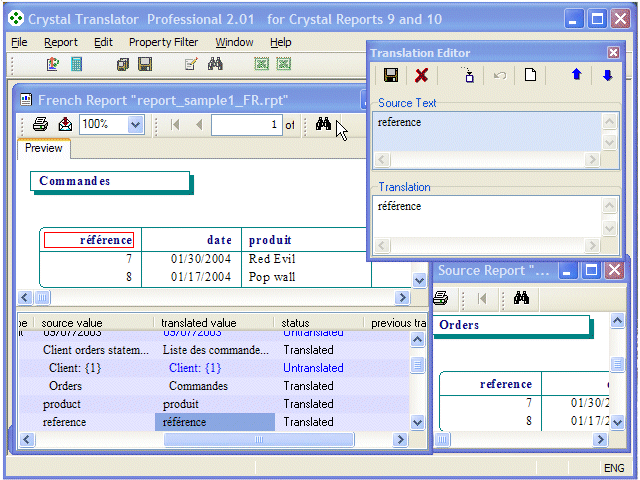Click the export icon in French Report toolbar
Viewport: 640px width, 480px height.
[65, 124]
